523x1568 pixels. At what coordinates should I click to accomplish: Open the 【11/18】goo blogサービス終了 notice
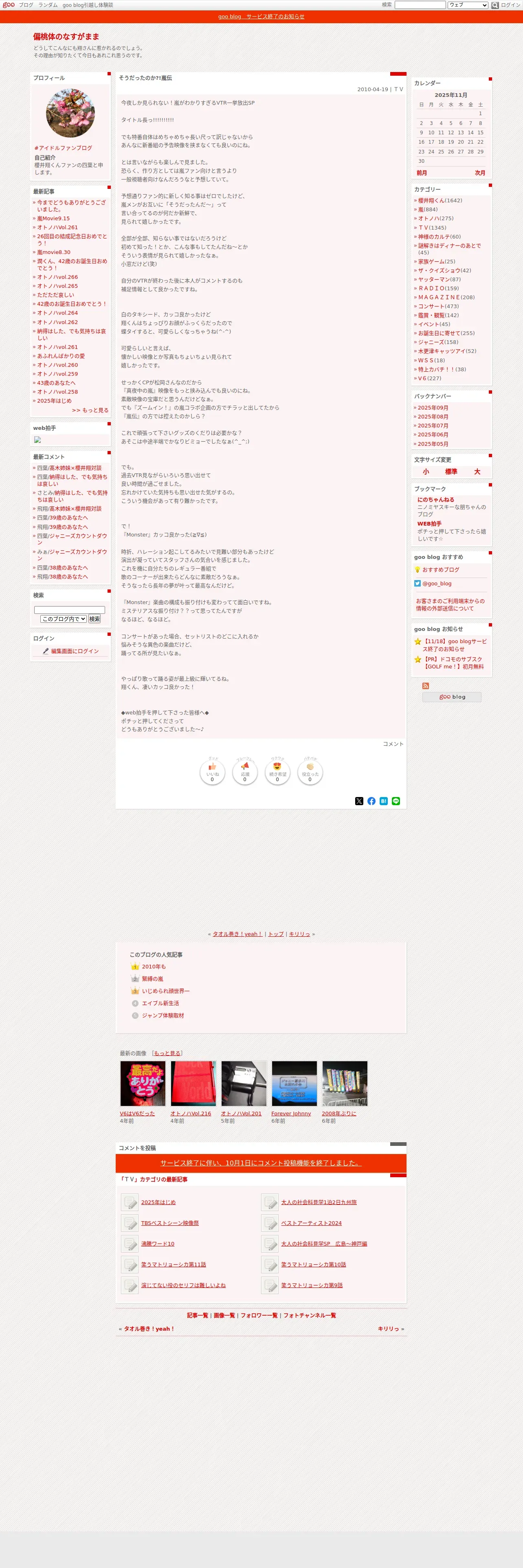pyautogui.click(x=455, y=645)
